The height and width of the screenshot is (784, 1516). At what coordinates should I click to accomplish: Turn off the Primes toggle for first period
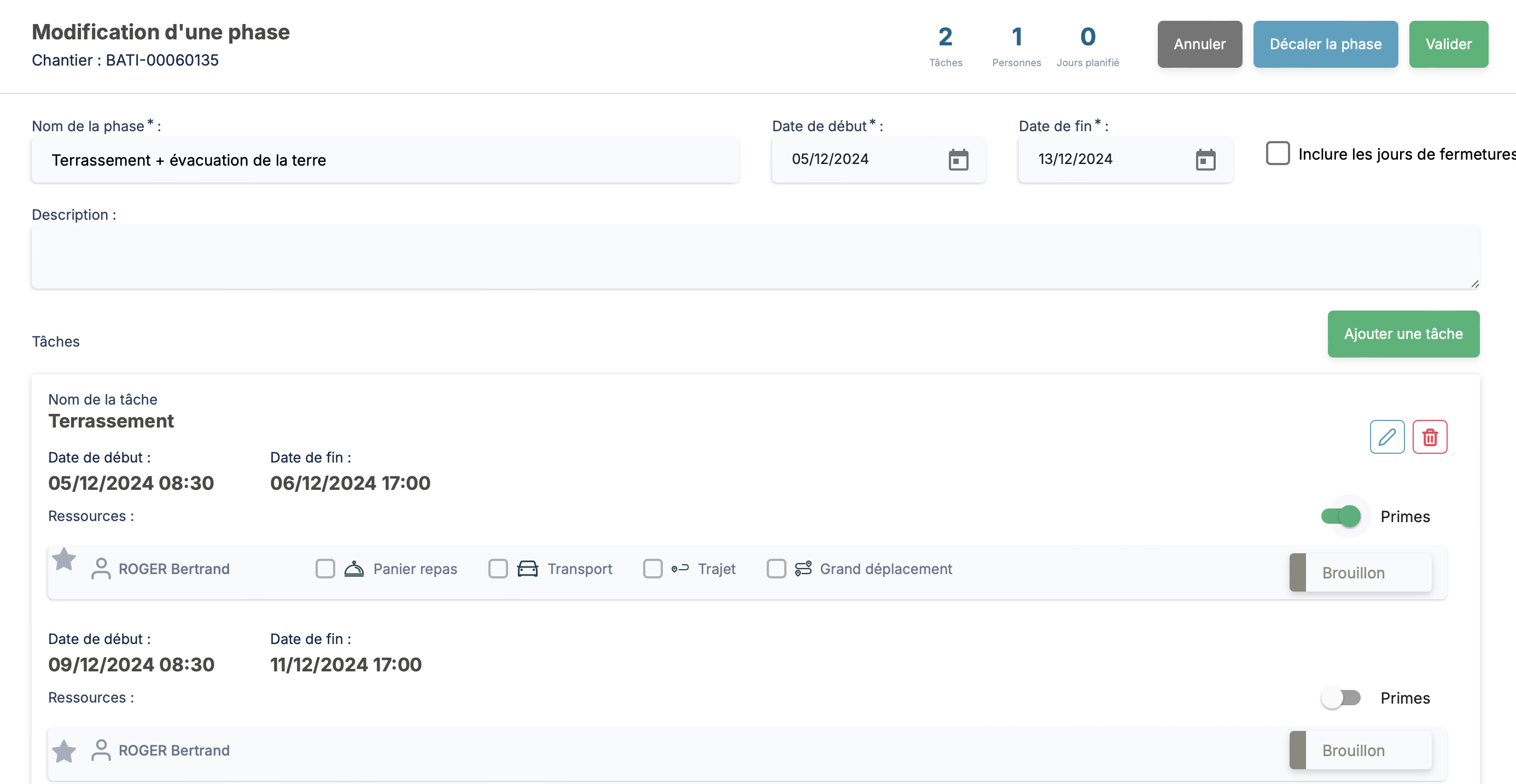point(1341,517)
